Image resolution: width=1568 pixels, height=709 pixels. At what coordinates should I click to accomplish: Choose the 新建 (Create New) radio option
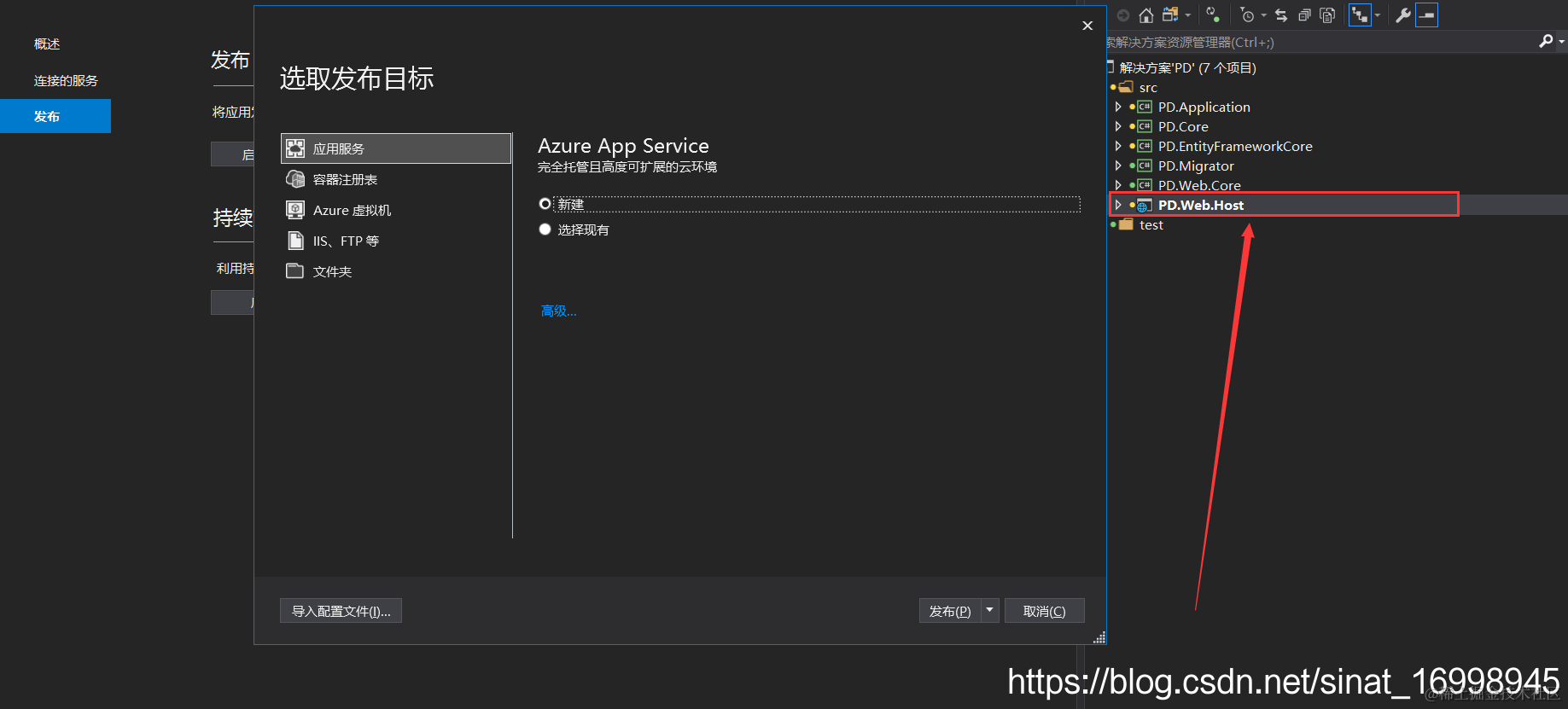[x=545, y=204]
